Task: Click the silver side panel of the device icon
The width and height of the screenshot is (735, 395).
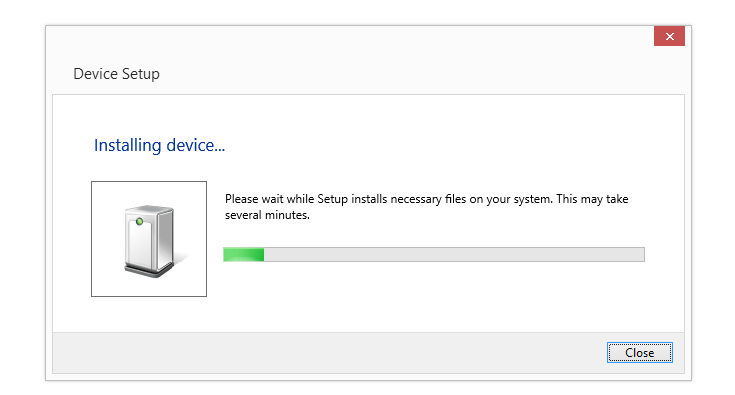Action: 165,239
